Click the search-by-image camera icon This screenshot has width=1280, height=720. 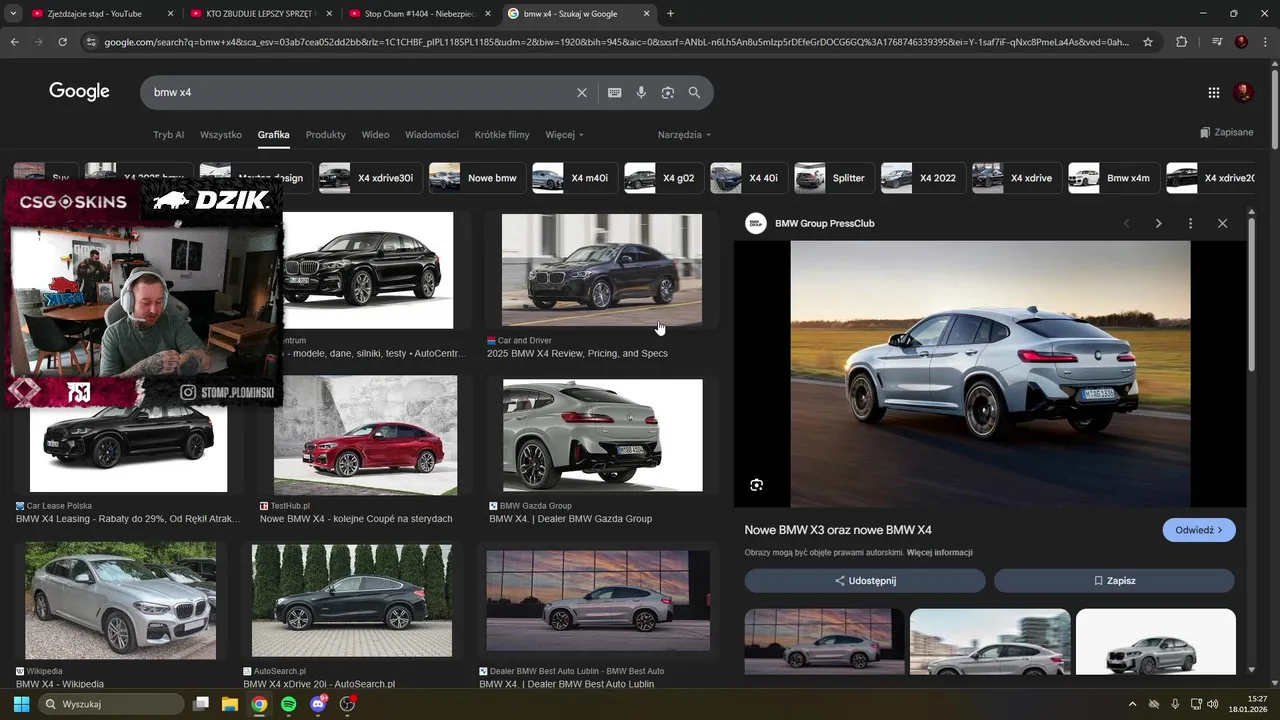click(667, 92)
